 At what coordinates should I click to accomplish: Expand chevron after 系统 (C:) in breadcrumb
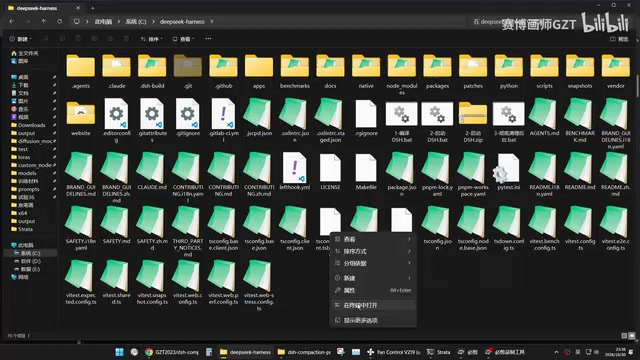(x=153, y=22)
